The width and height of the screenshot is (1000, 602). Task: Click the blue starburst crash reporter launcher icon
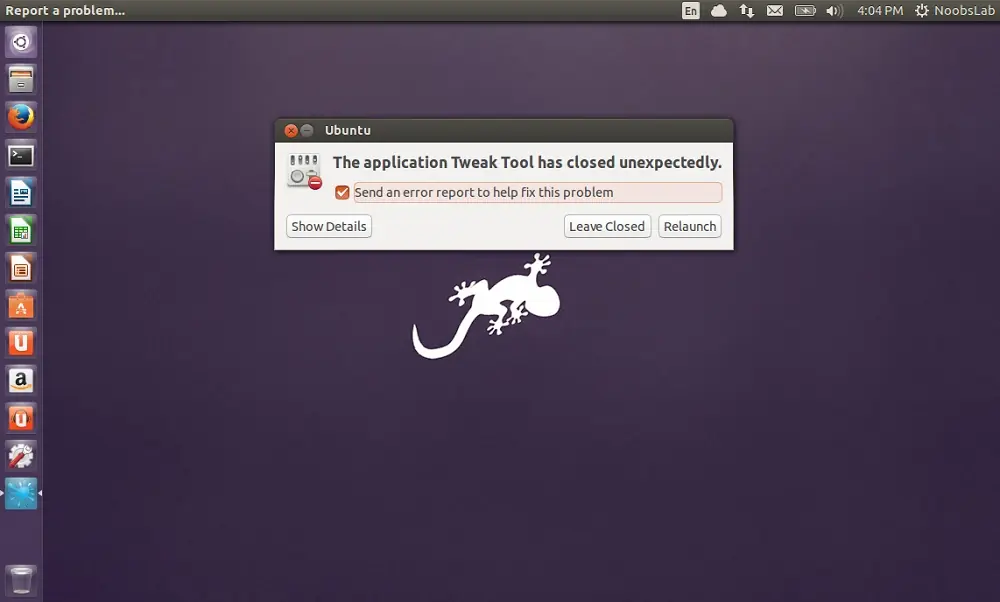[21, 494]
